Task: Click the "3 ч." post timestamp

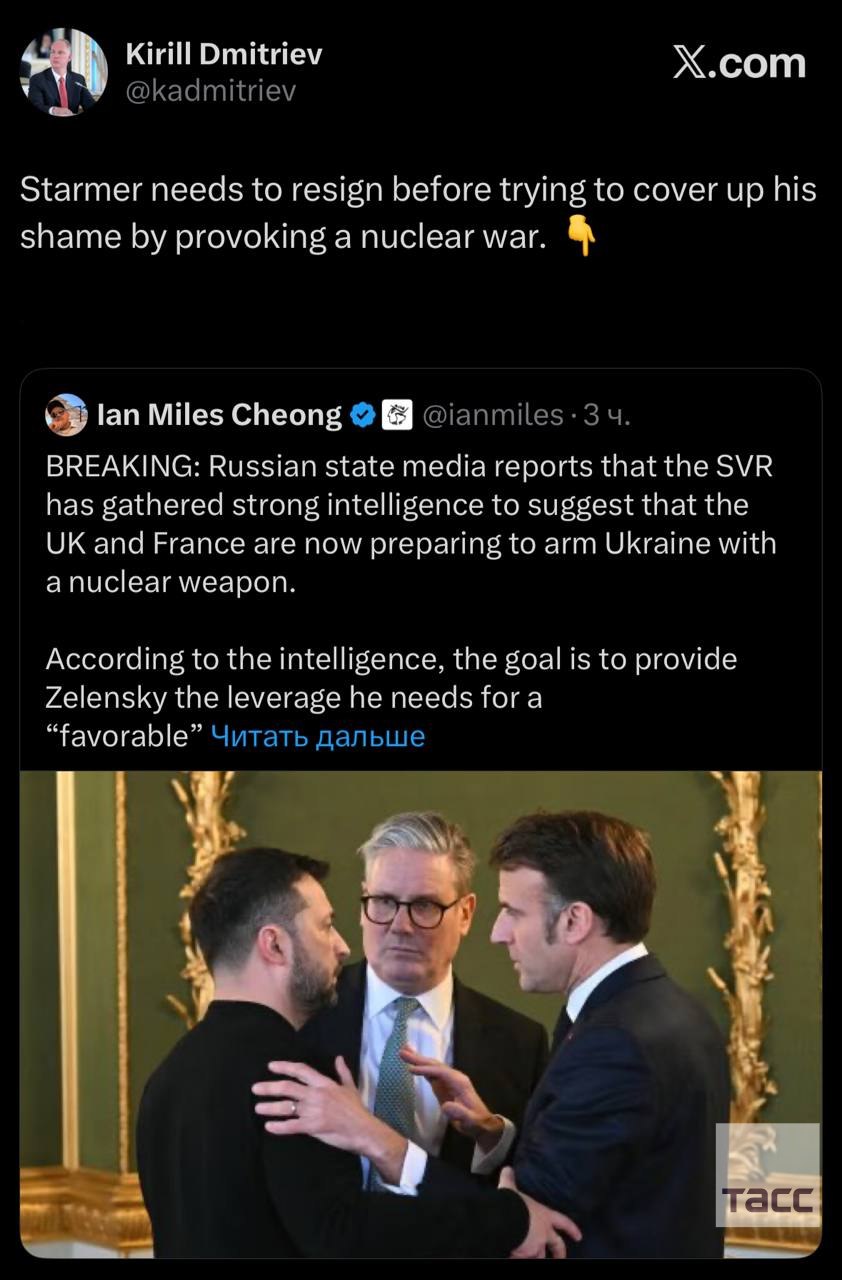Action: pyautogui.click(x=606, y=415)
